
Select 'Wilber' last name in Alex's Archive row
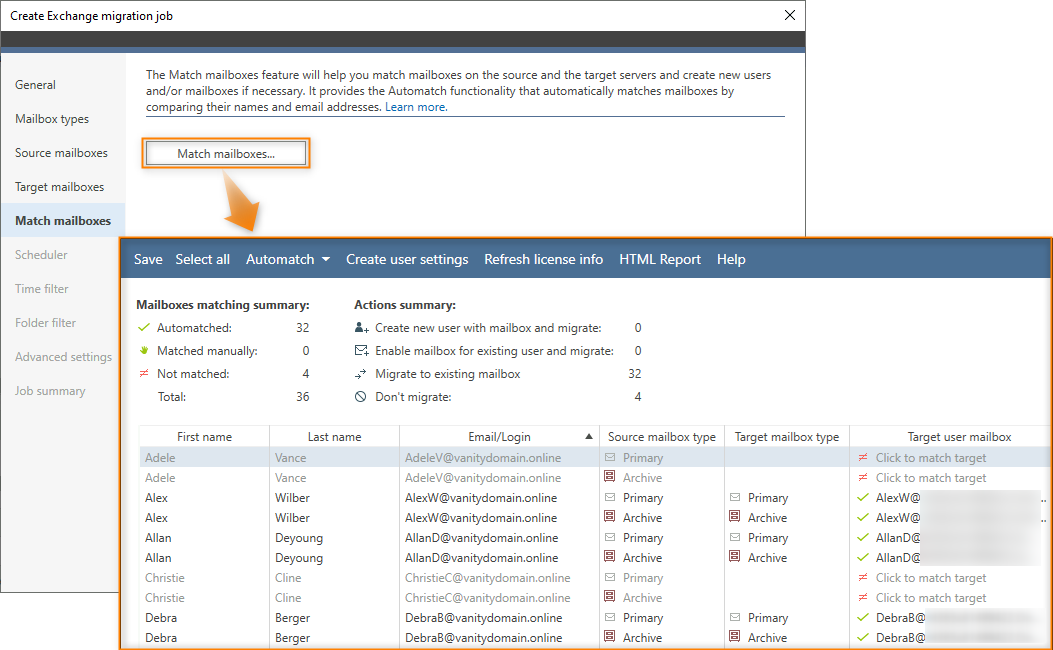pos(292,518)
